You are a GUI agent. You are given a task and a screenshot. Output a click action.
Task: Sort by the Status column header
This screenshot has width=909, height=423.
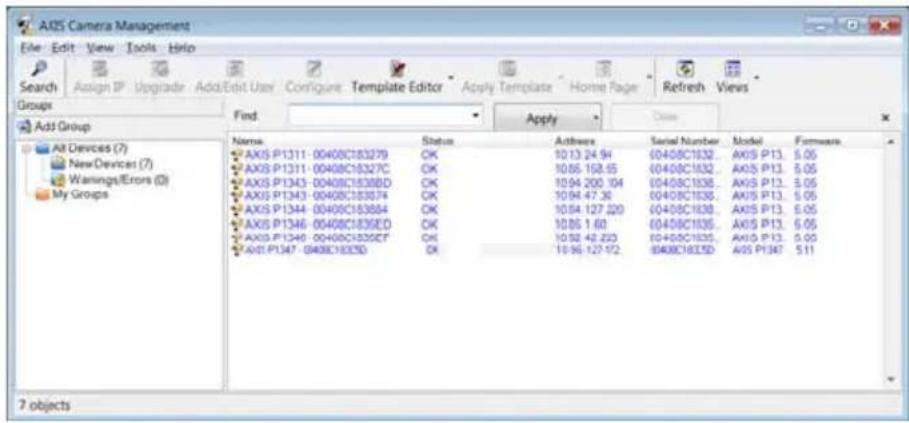click(x=438, y=141)
